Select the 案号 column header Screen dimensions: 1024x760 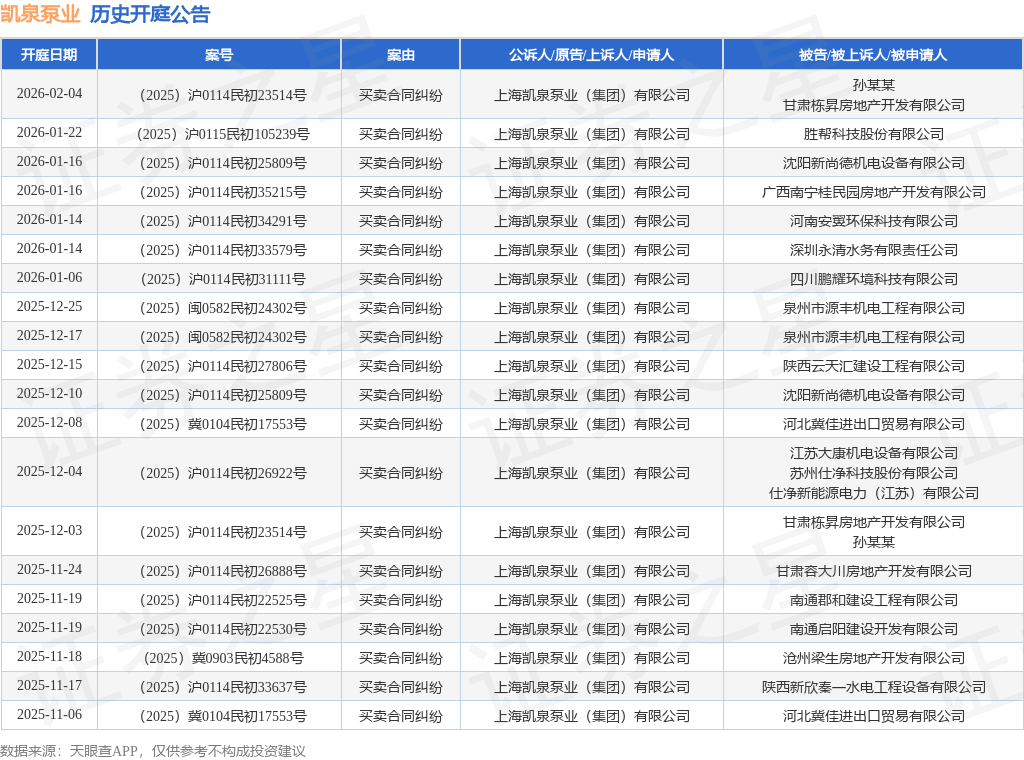tap(219, 55)
